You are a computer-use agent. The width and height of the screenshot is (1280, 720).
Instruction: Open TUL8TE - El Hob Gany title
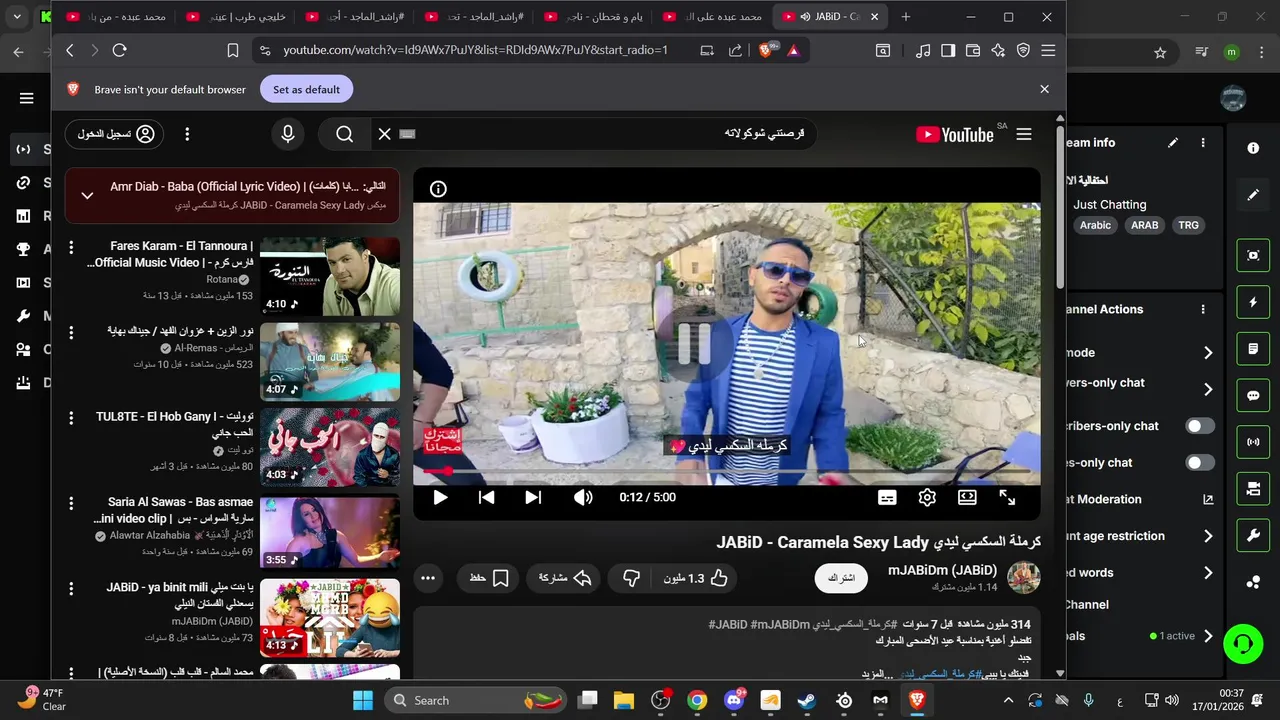pyautogui.click(x=174, y=424)
